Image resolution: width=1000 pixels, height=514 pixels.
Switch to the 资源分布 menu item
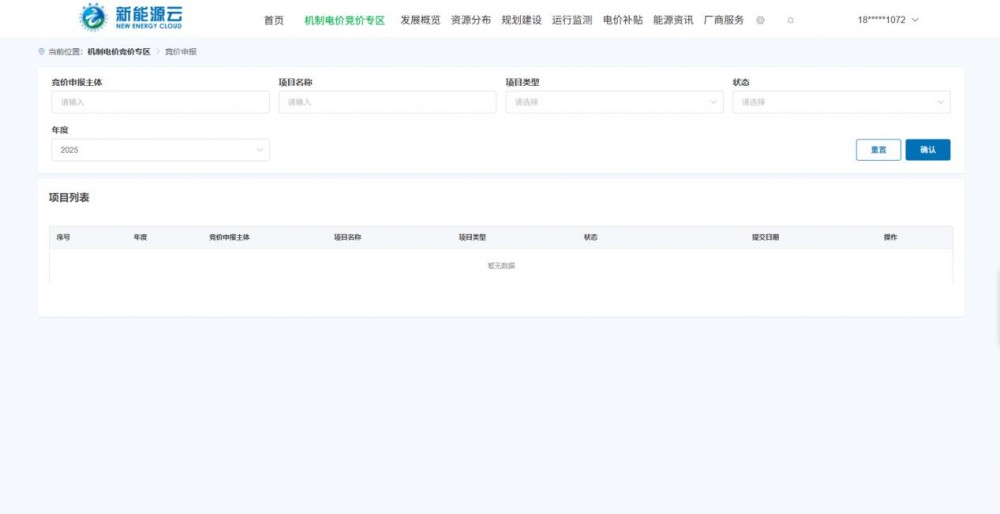tap(471, 20)
